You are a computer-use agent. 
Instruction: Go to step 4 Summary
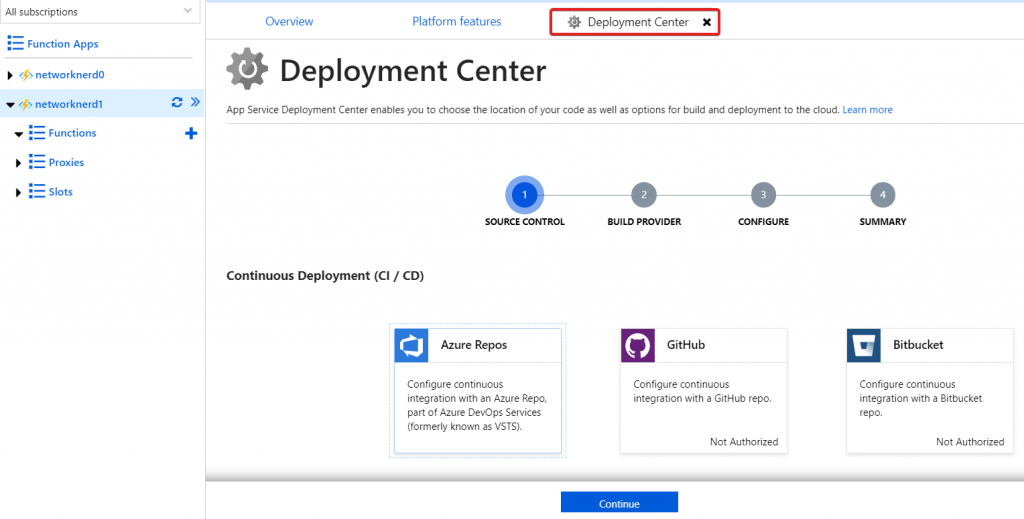882,195
